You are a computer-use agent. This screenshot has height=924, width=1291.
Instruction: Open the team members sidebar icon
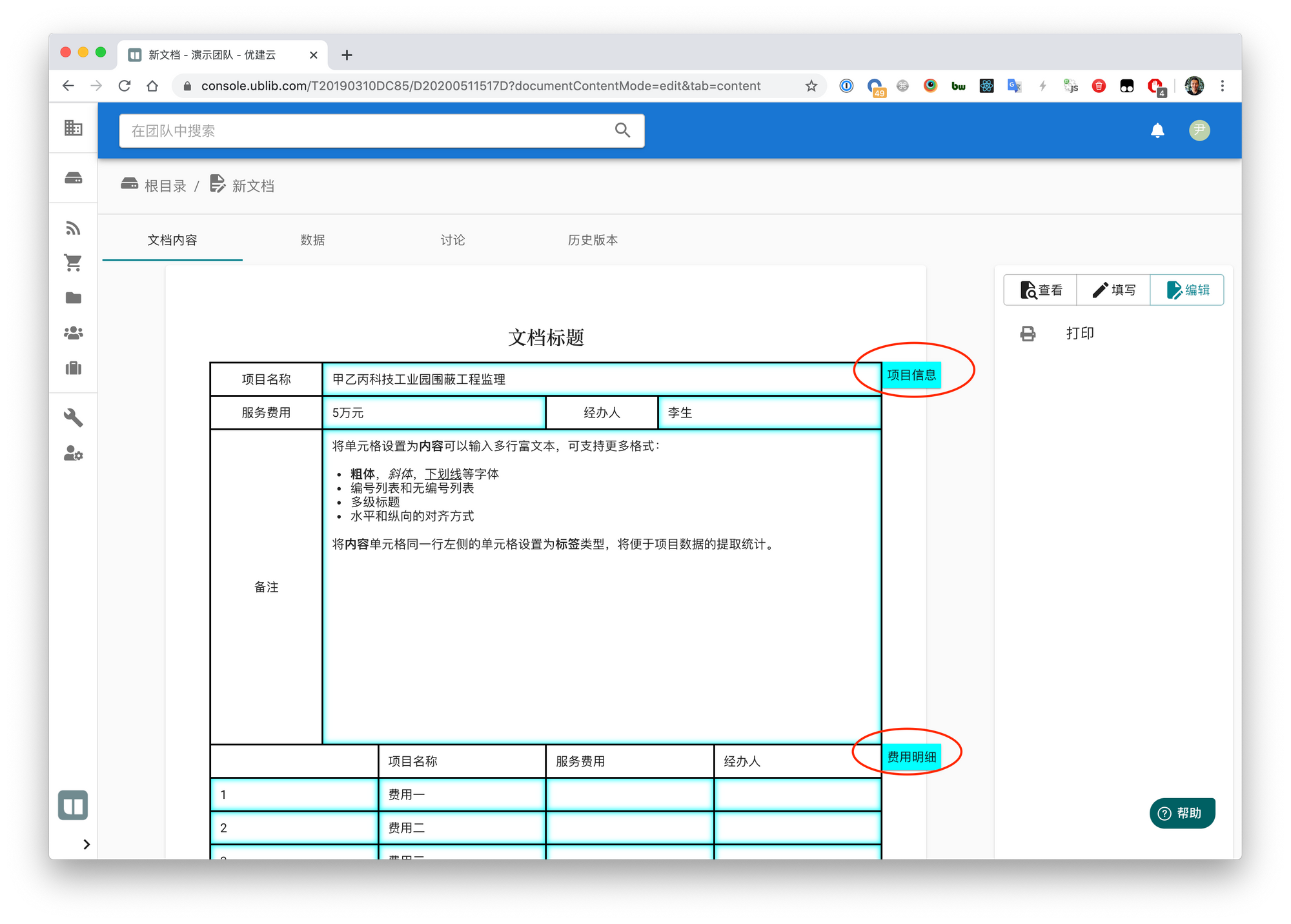click(x=73, y=333)
